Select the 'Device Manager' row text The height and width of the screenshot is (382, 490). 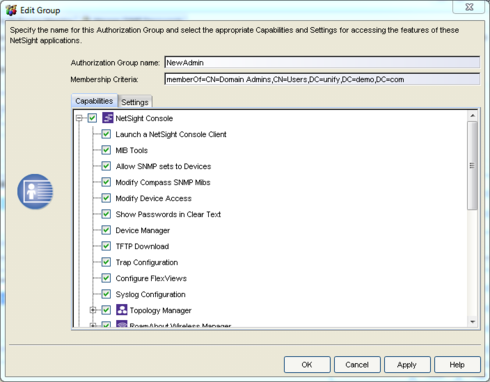(143, 230)
